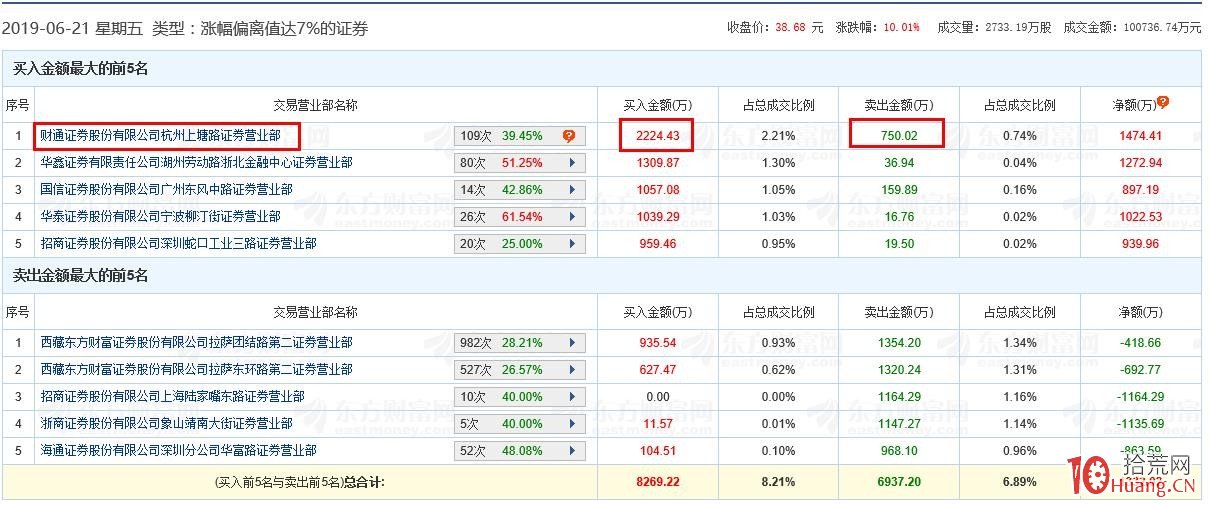The height and width of the screenshot is (505, 1209).
Task: Expand the 5次 40.00% details arrow
Action: [572, 424]
